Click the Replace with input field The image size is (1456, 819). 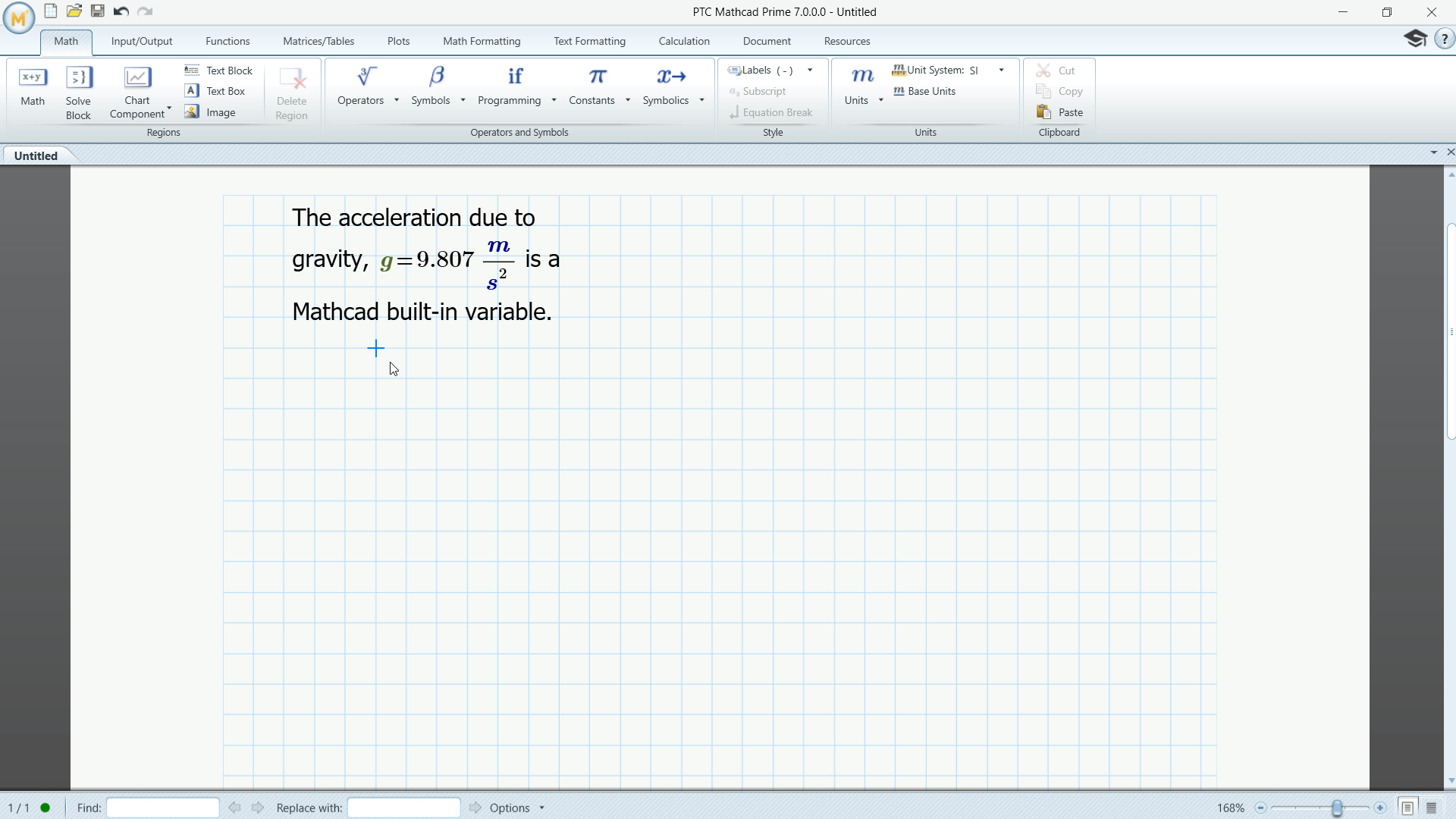[x=404, y=808]
